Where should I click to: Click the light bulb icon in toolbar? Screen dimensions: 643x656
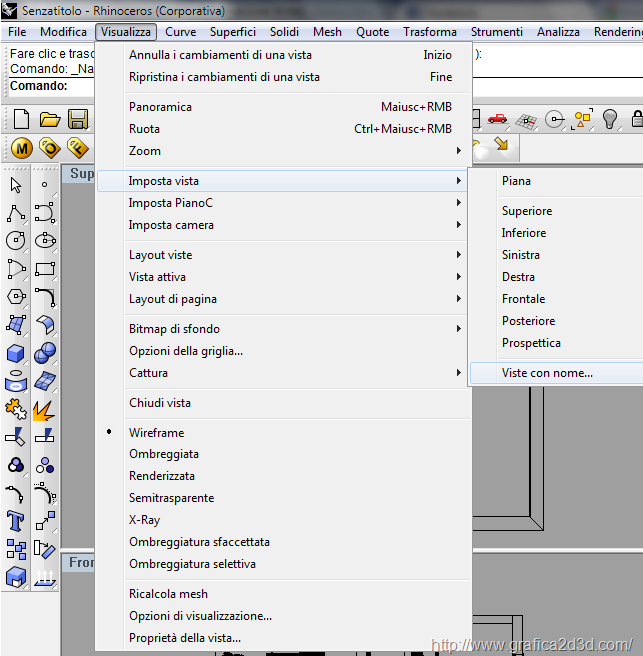610,119
